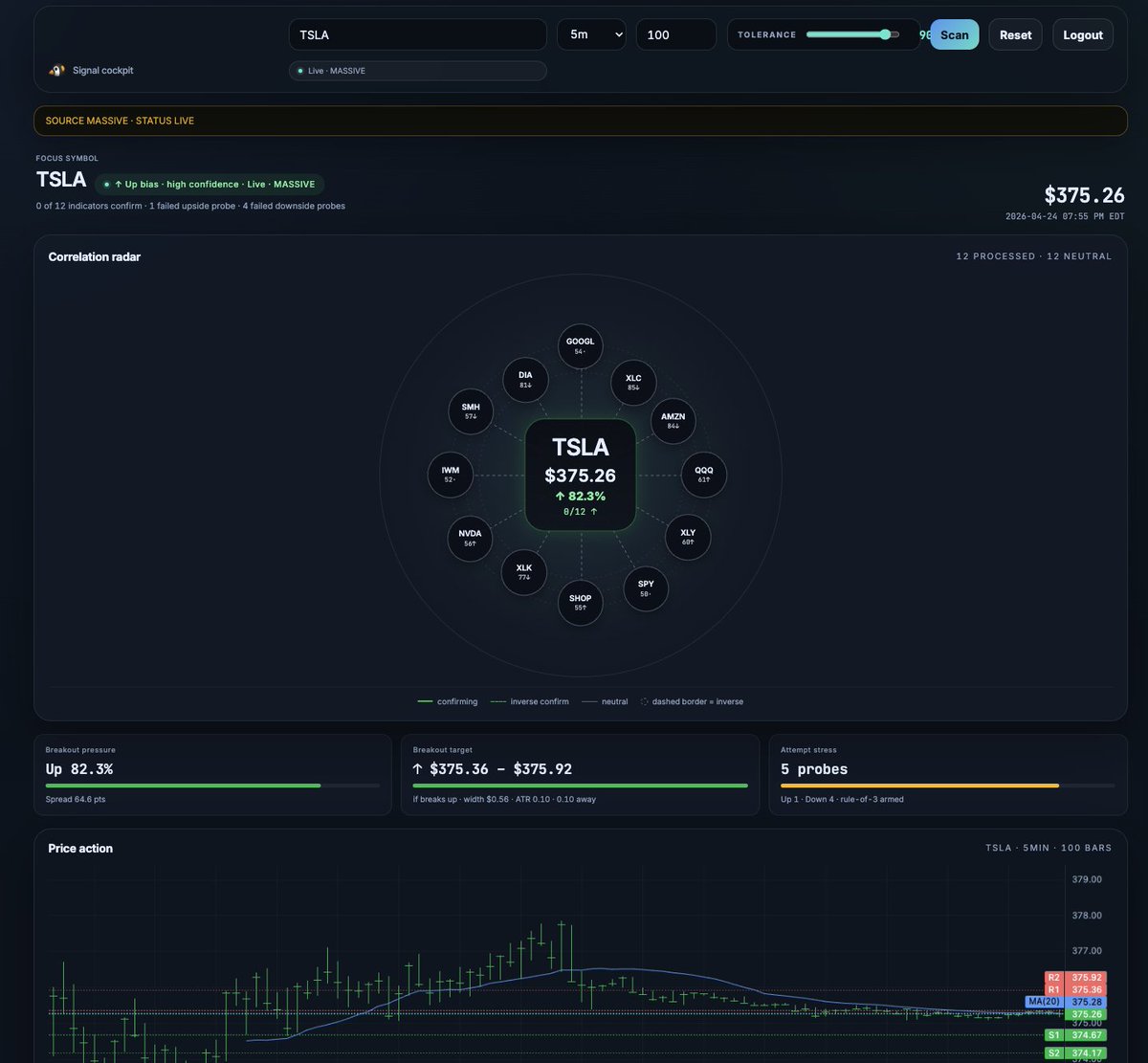This screenshot has width=1148, height=1063.
Task: Select the XLY node on the radar
Action: (688, 537)
